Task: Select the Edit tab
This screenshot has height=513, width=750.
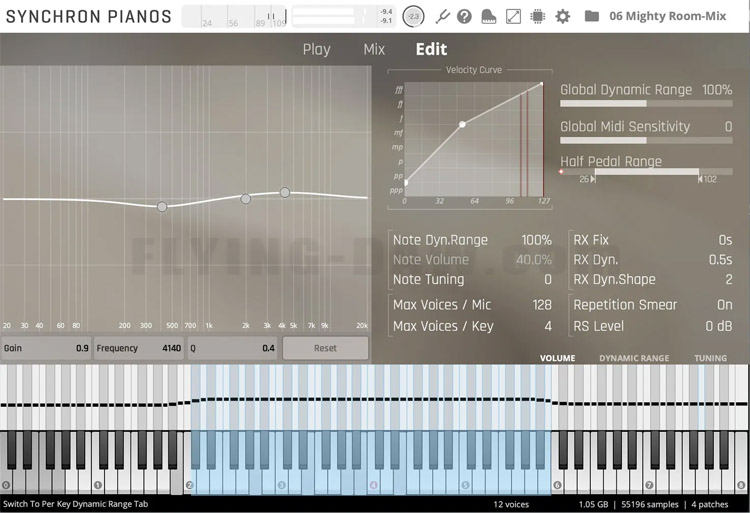Action: pos(431,49)
